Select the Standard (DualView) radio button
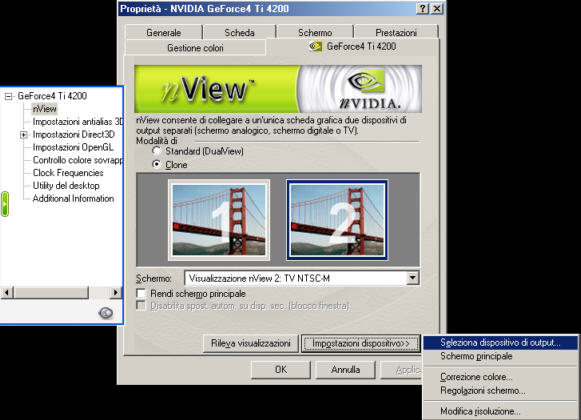This screenshot has width=581, height=420. coord(157,151)
